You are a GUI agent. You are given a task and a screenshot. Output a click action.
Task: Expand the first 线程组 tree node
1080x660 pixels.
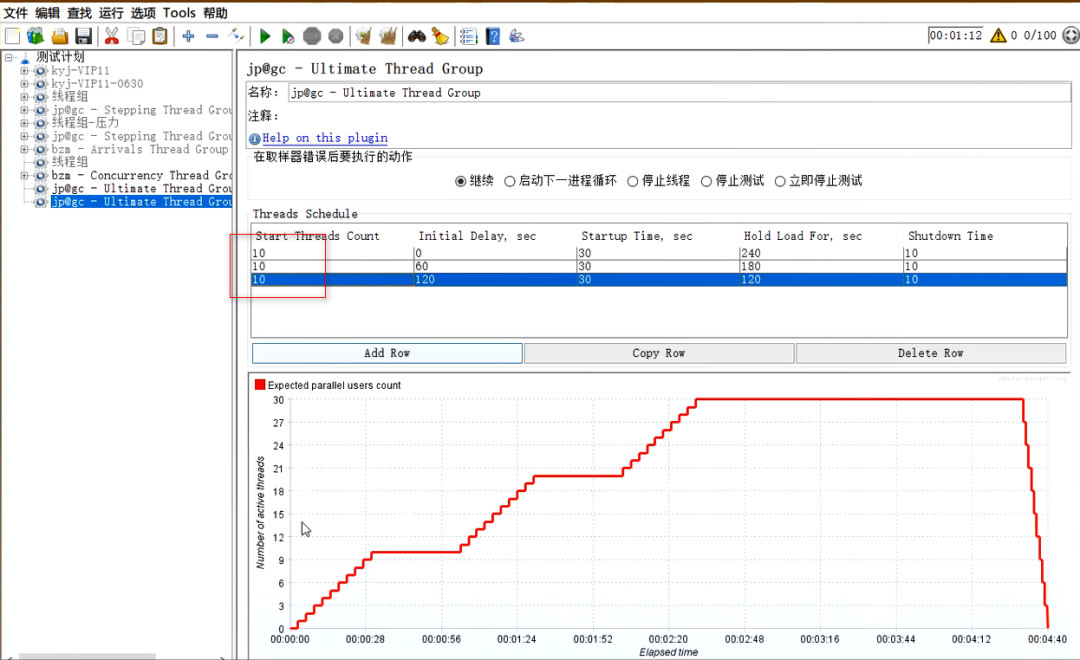(24, 96)
